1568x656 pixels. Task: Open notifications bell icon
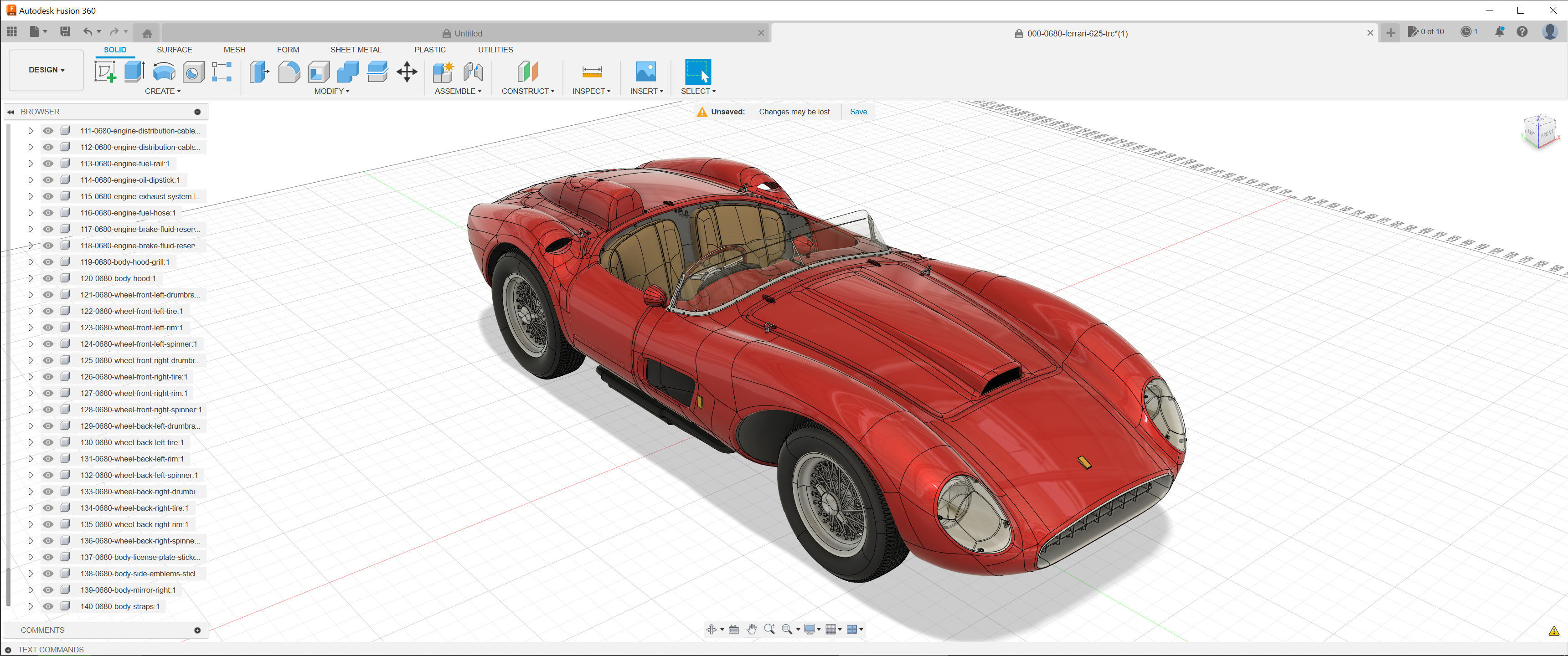1499,31
